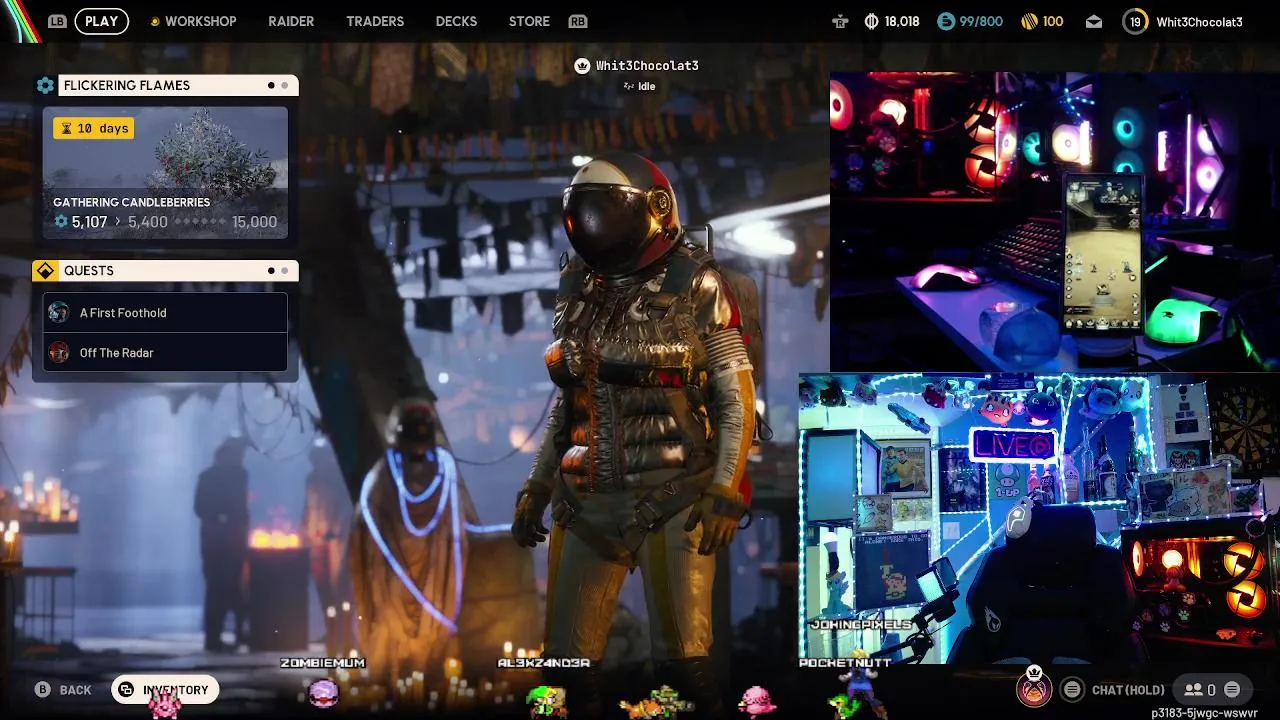Open the STORE tab
This screenshot has height=720, width=1280.
tap(529, 21)
